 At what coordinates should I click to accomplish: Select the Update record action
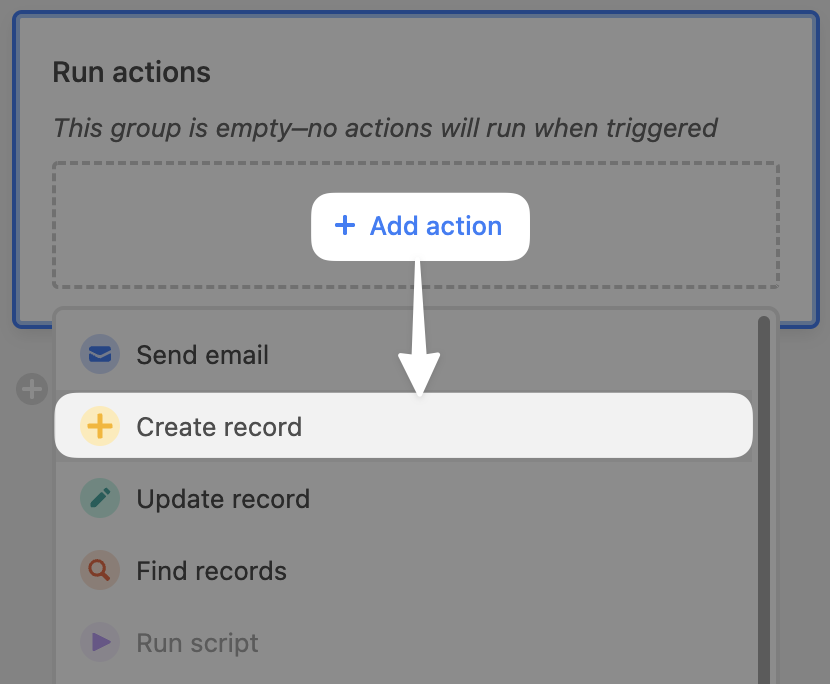pyautogui.click(x=404, y=498)
